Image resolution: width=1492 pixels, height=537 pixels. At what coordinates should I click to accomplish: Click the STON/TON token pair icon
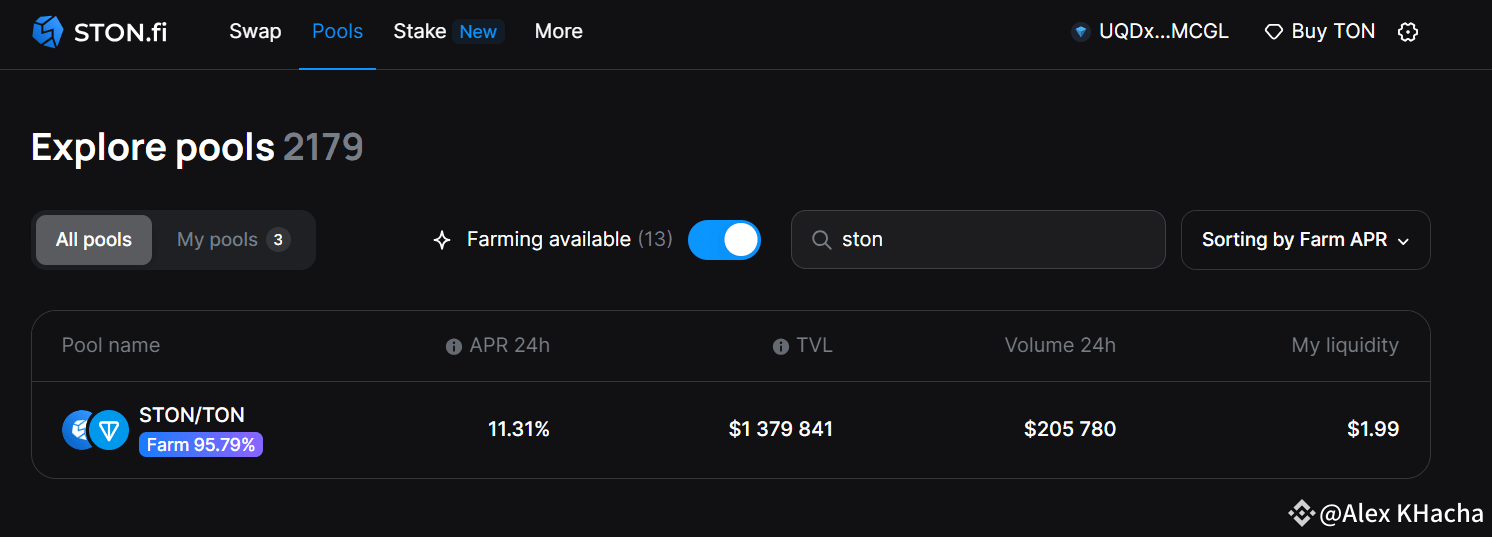pos(96,430)
